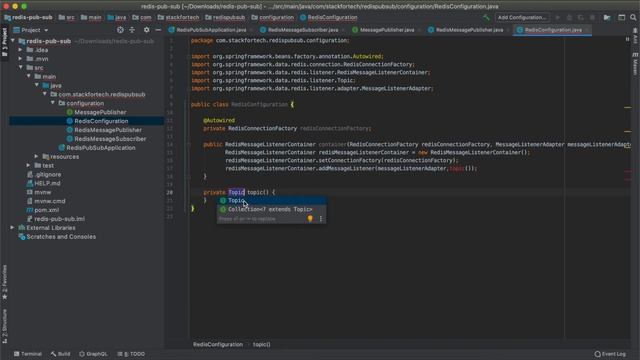Open Build tool window
640x360 pixels.
[x=60, y=354]
